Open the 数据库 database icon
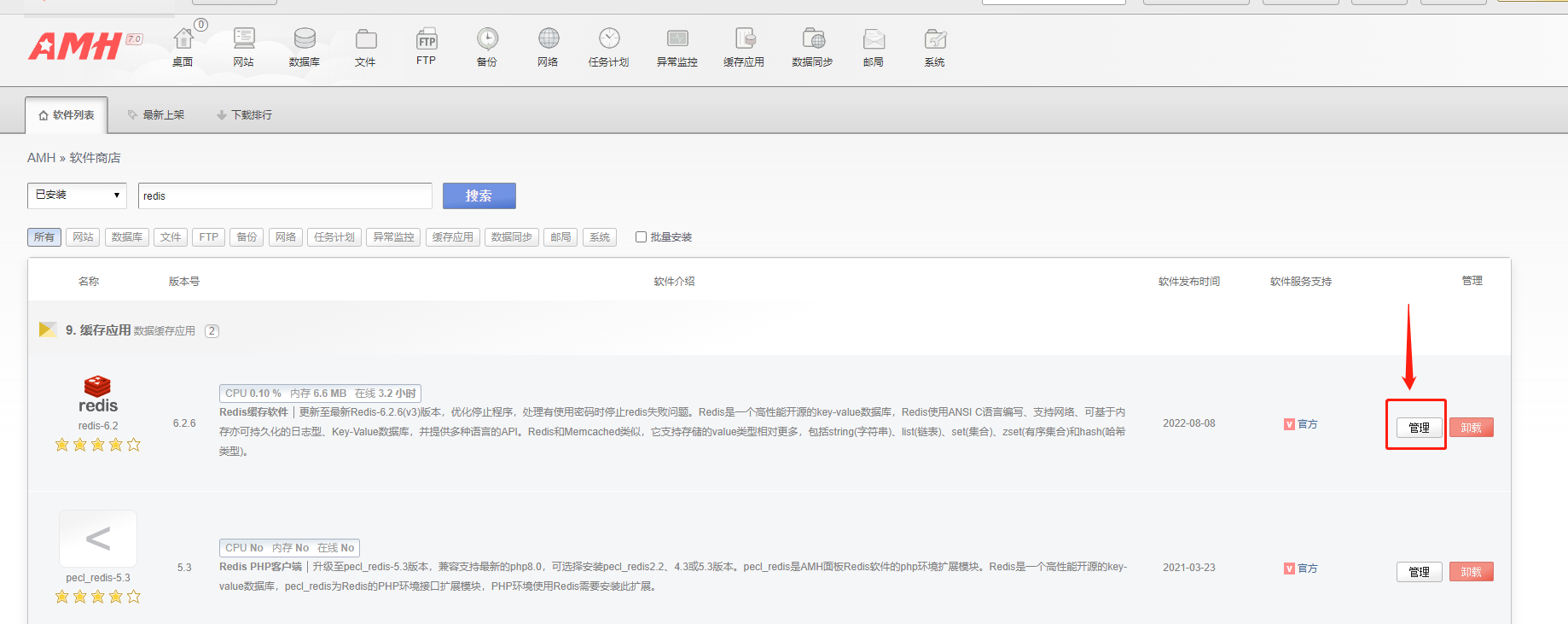Viewport: 1568px width, 624px height. (305, 39)
